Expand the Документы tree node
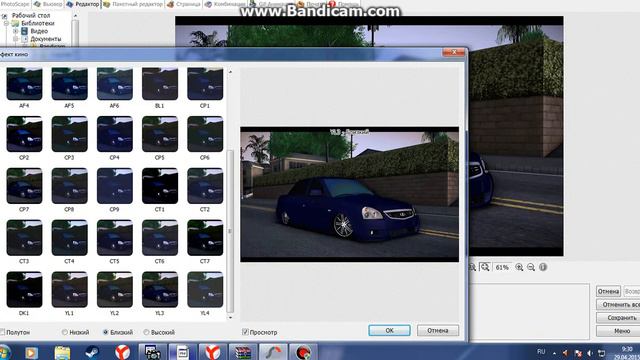The image size is (640, 360). 16,39
